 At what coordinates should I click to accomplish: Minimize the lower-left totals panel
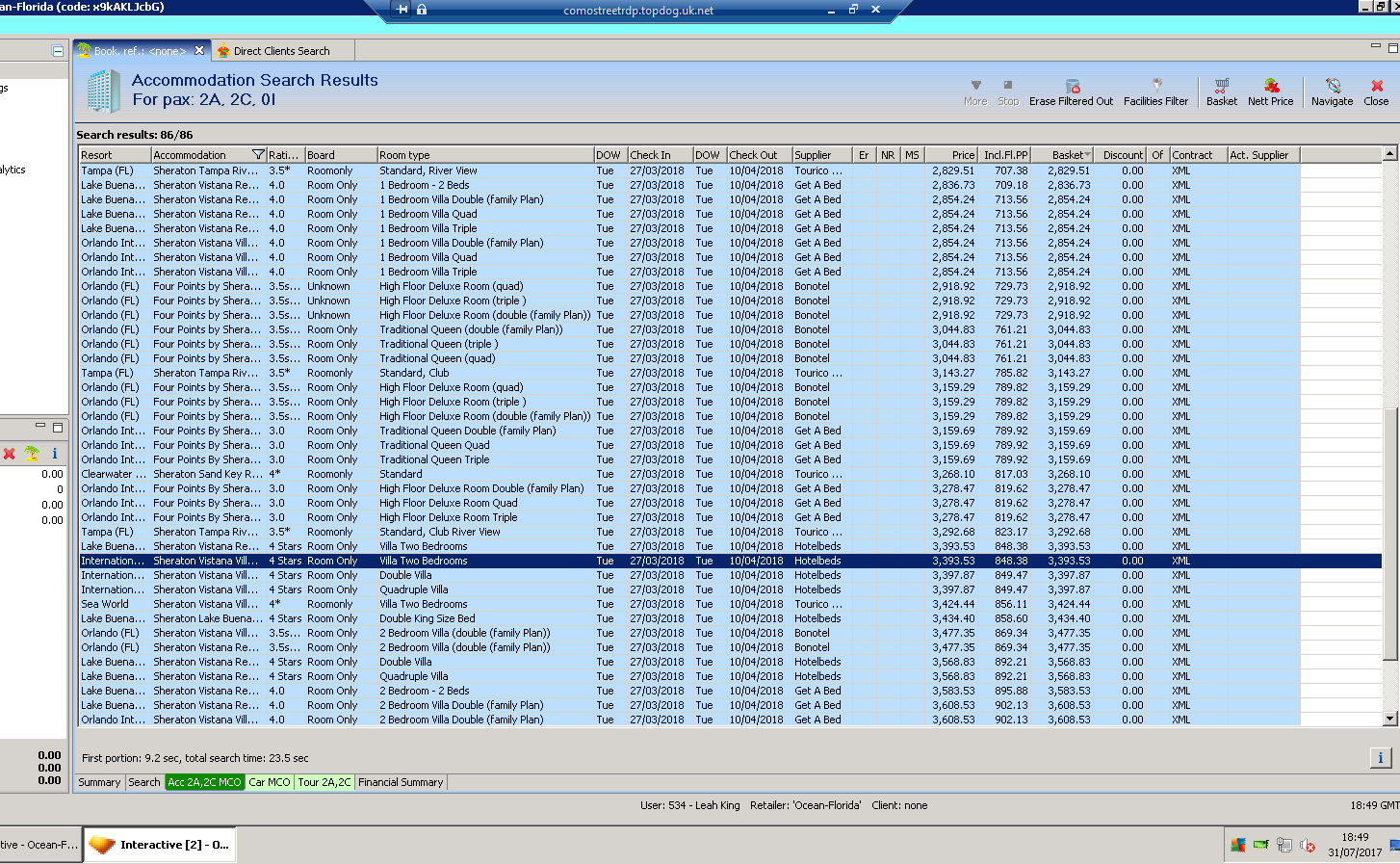pos(40,426)
